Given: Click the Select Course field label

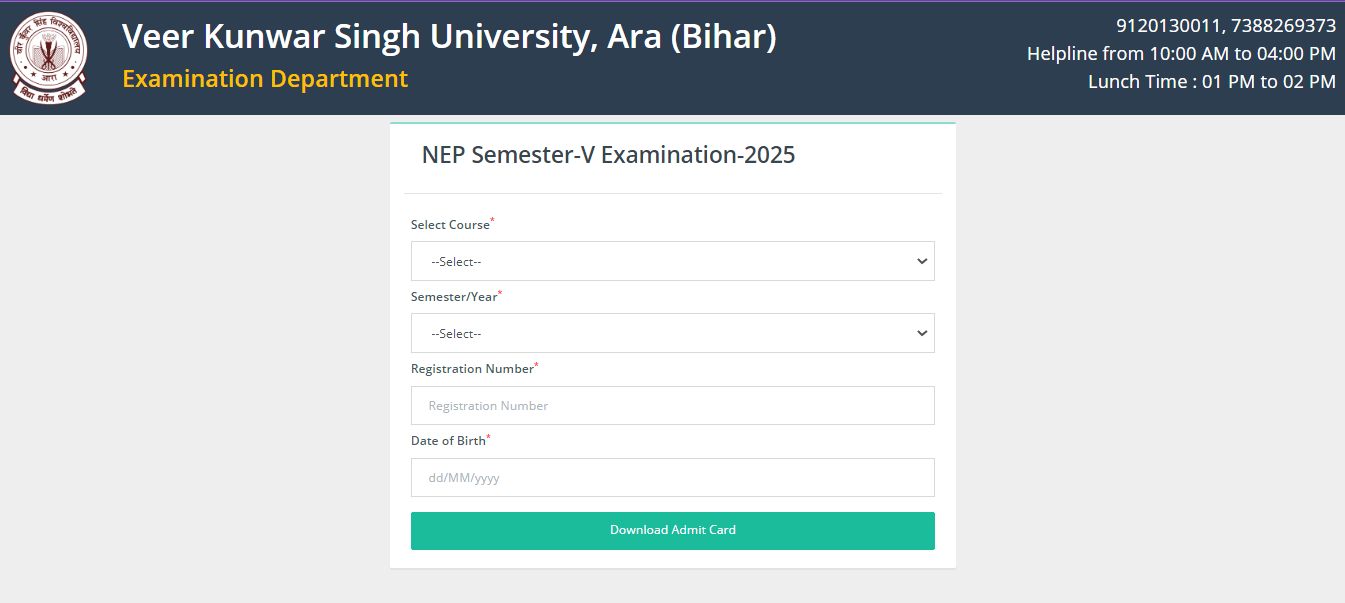Looking at the screenshot, I should (x=447, y=224).
